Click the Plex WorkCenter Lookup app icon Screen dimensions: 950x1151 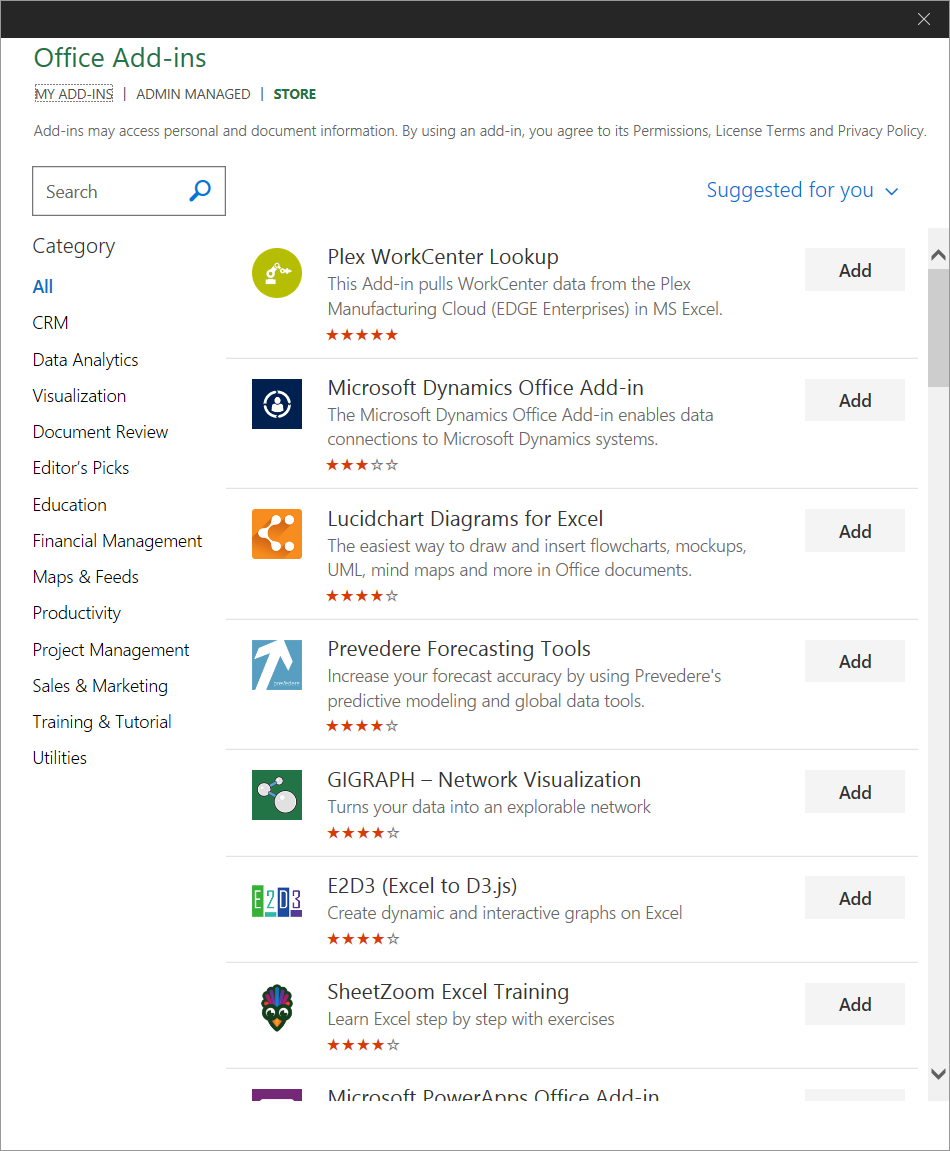(x=276, y=272)
